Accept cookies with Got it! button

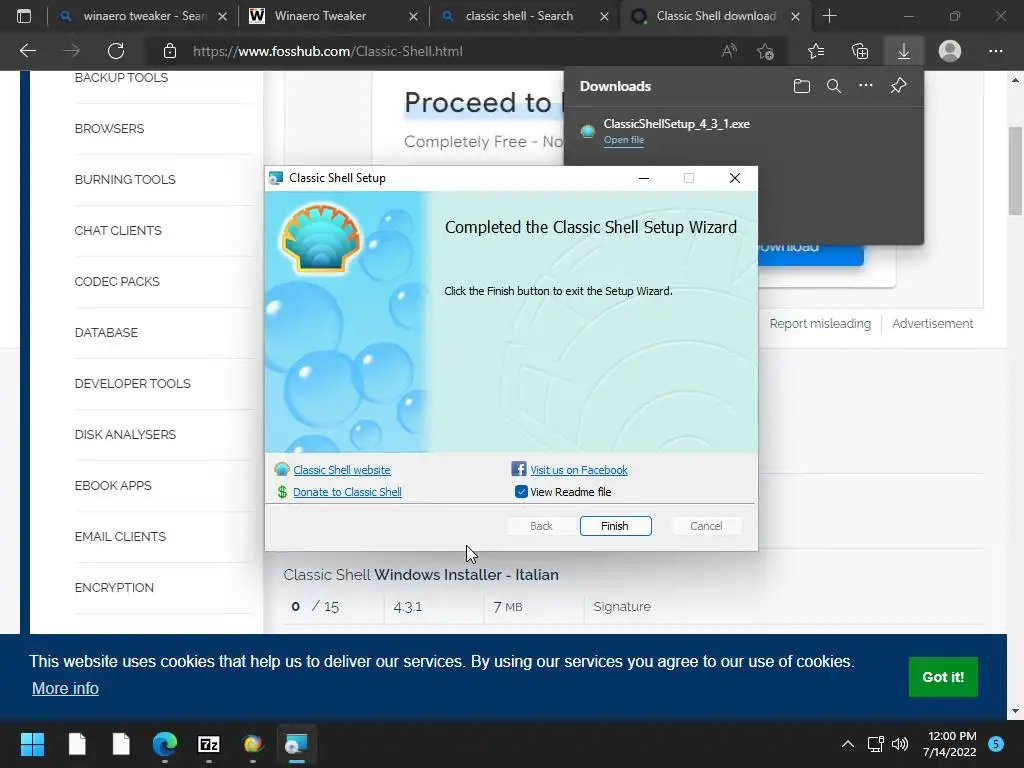click(x=943, y=677)
